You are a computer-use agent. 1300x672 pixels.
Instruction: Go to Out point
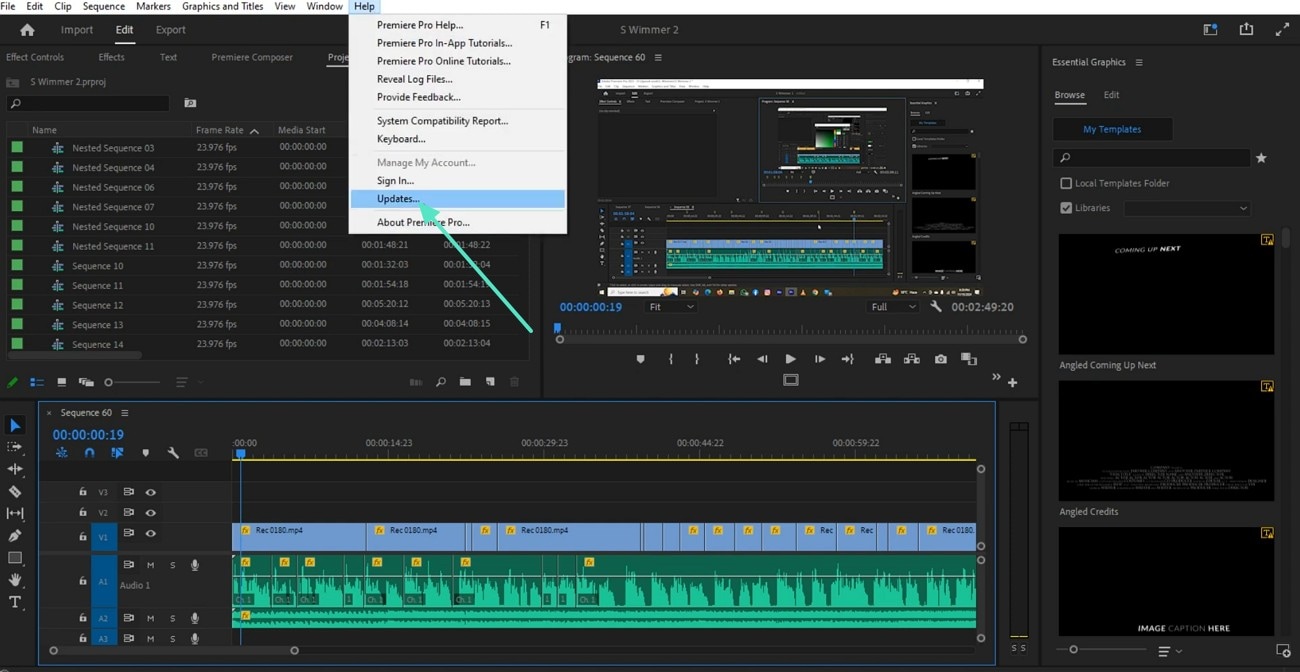pos(848,359)
